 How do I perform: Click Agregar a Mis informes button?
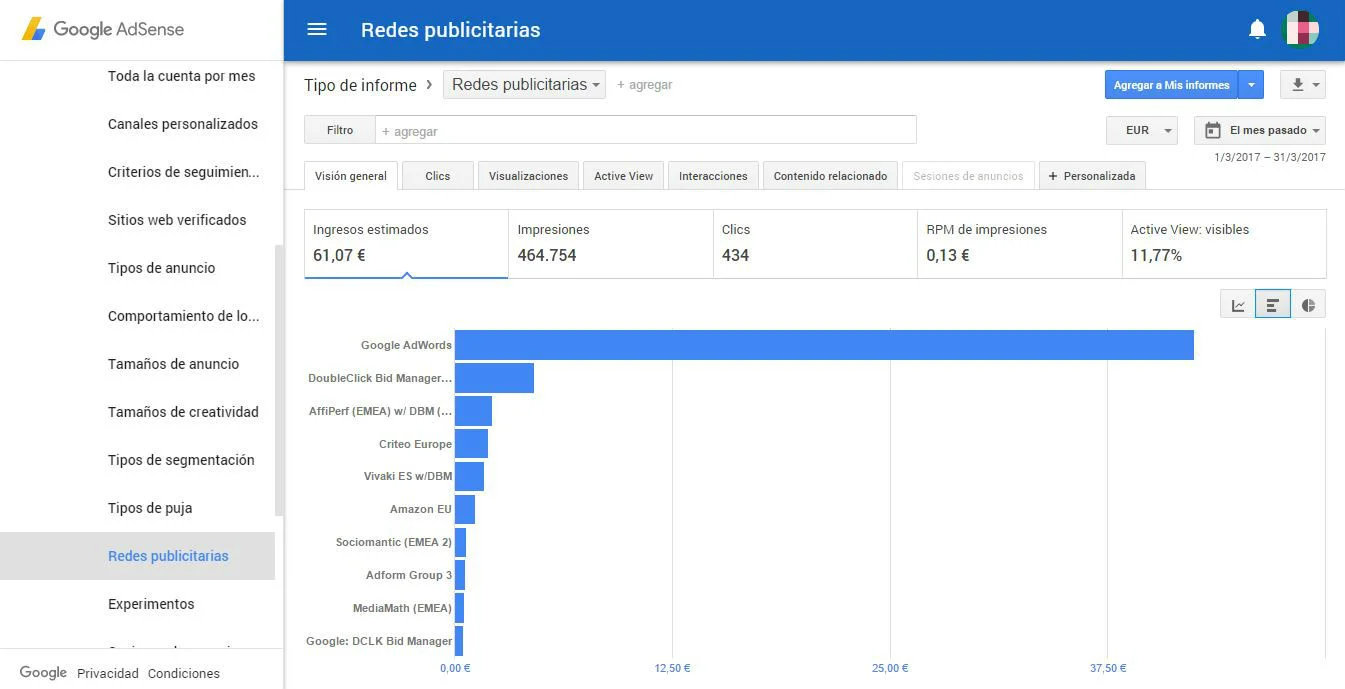pyautogui.click(x=1171, y=85)
